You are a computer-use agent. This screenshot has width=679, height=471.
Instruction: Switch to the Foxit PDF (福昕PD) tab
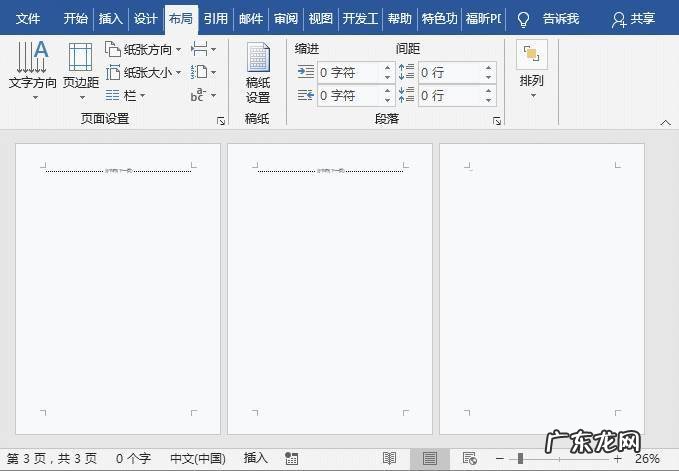click(484, 19)
